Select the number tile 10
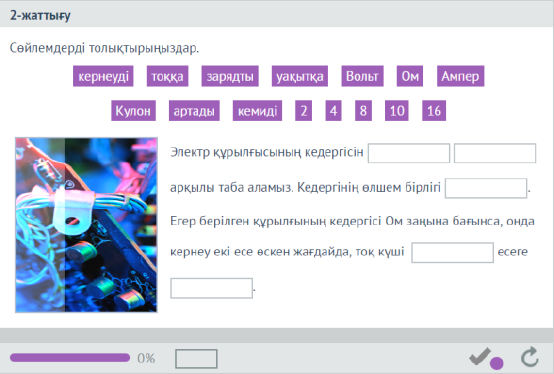The width and height of the screenshot is (554, 374). pos(397,111)
